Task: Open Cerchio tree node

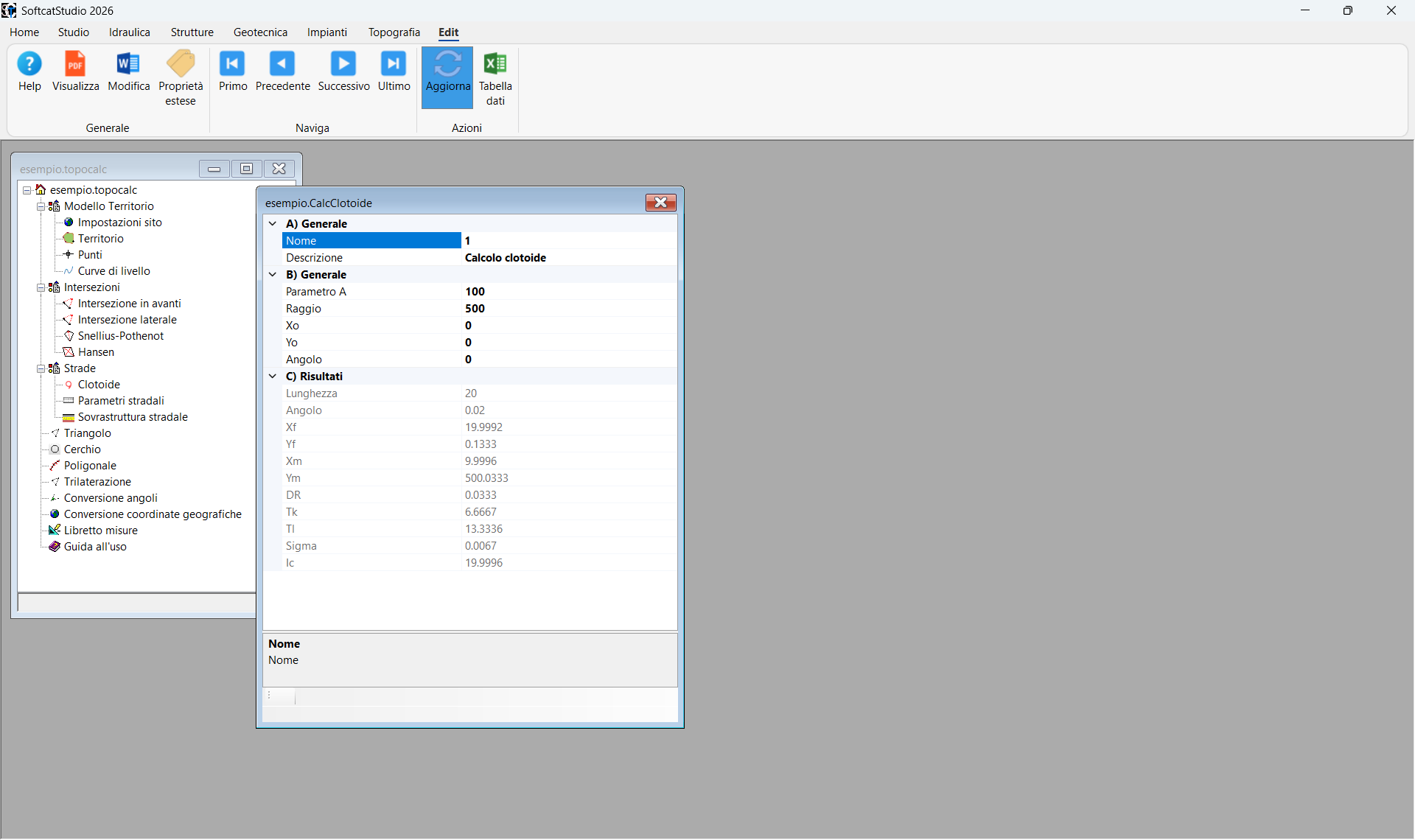Action: tap(82, 449)
